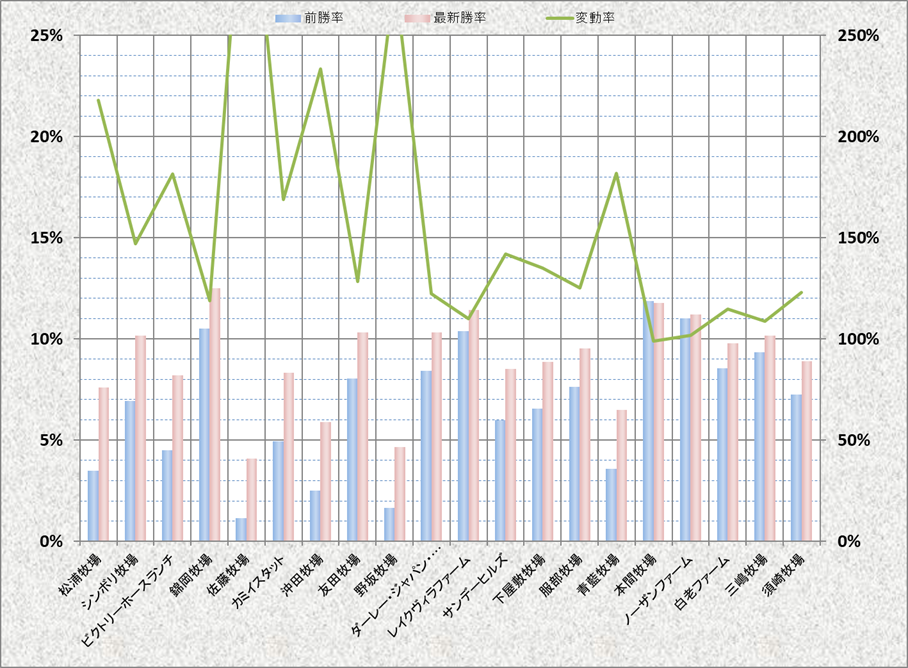Select the blue bar for 錦岡牧場
Viewport: 908px width, 668px height.
[x=204, y=435]
